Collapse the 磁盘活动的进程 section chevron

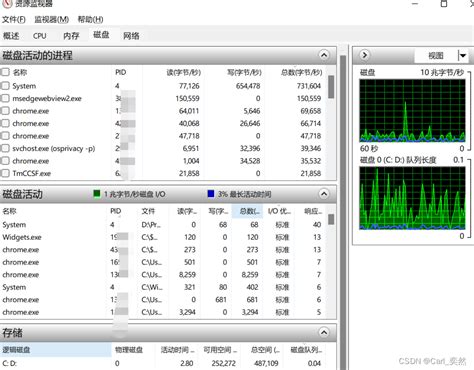(324, 55)
